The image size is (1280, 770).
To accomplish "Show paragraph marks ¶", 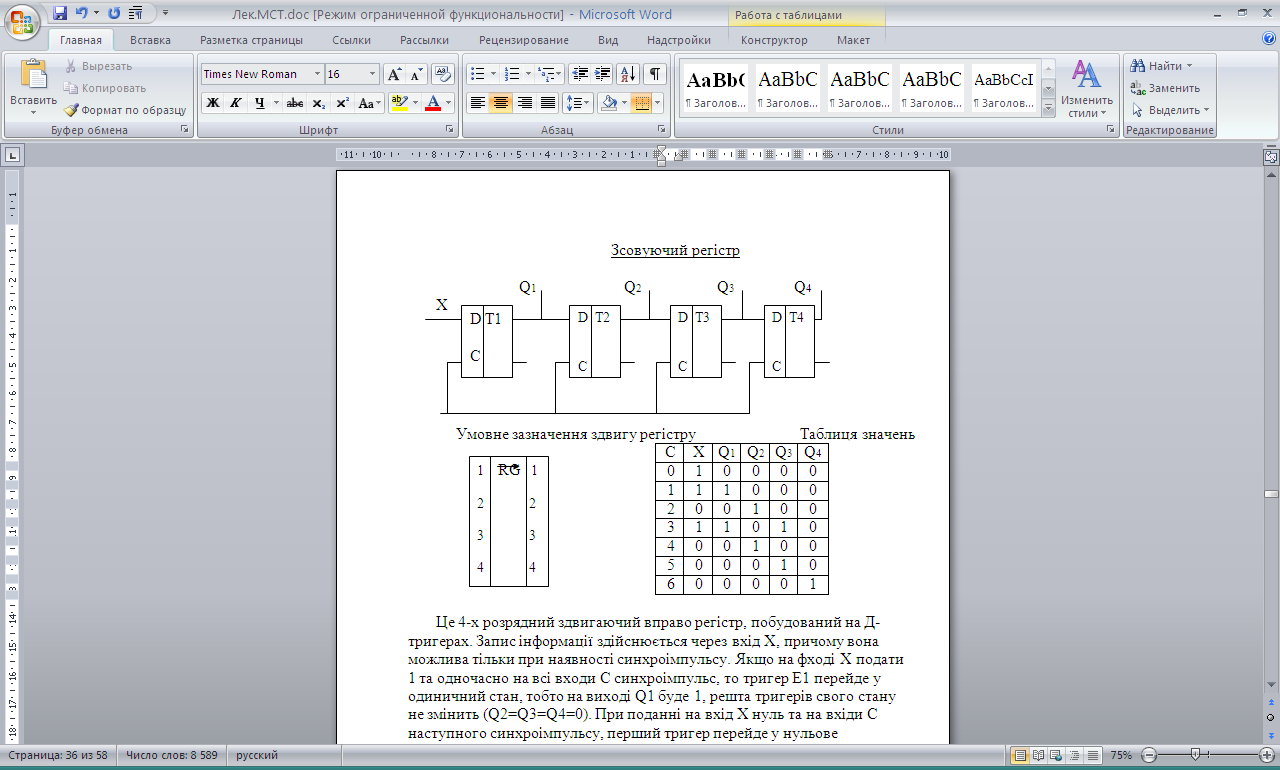I will (x=655, y=74).
